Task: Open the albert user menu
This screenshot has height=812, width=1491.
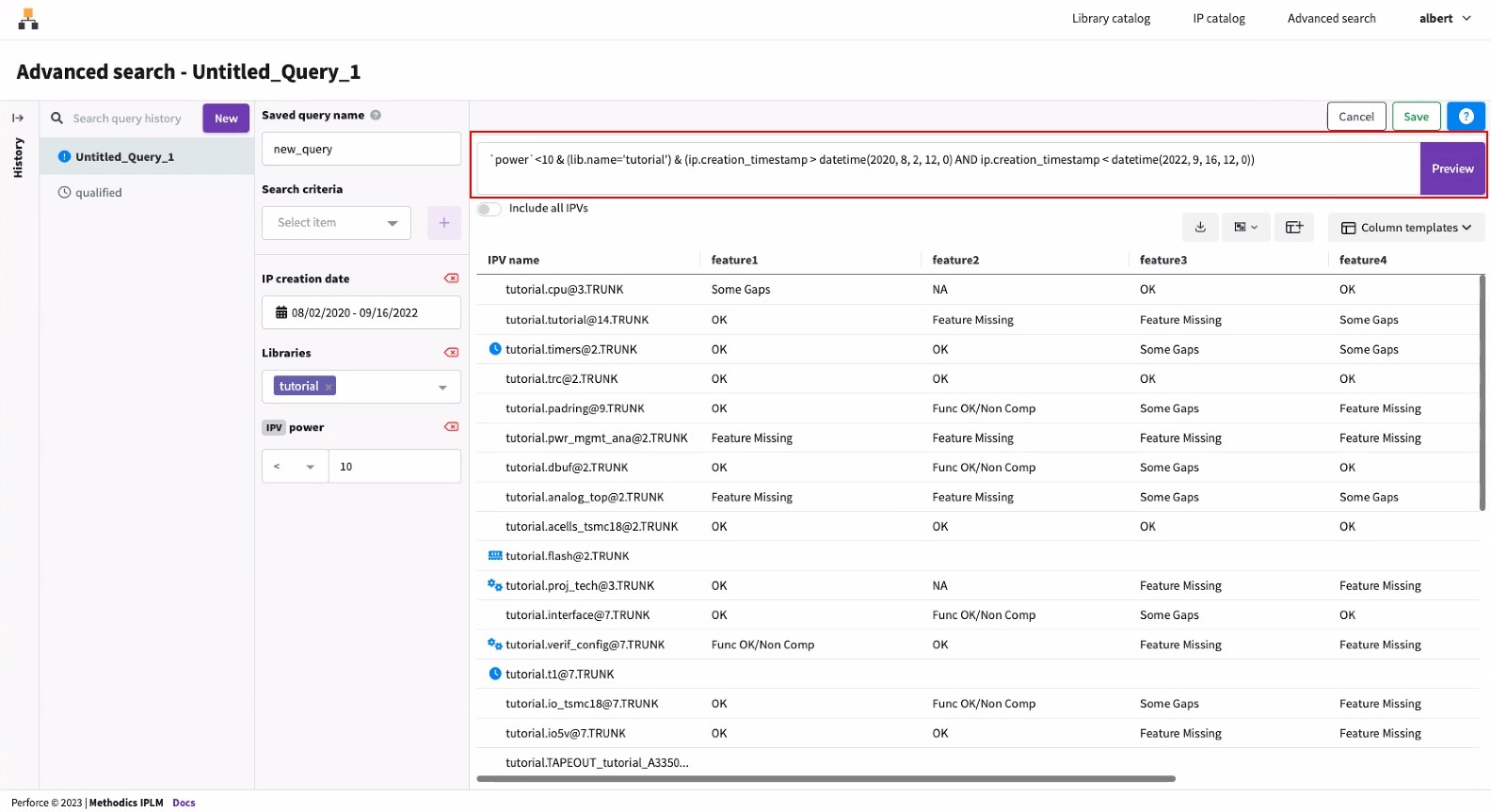Action: click(x=1444, y=19)
